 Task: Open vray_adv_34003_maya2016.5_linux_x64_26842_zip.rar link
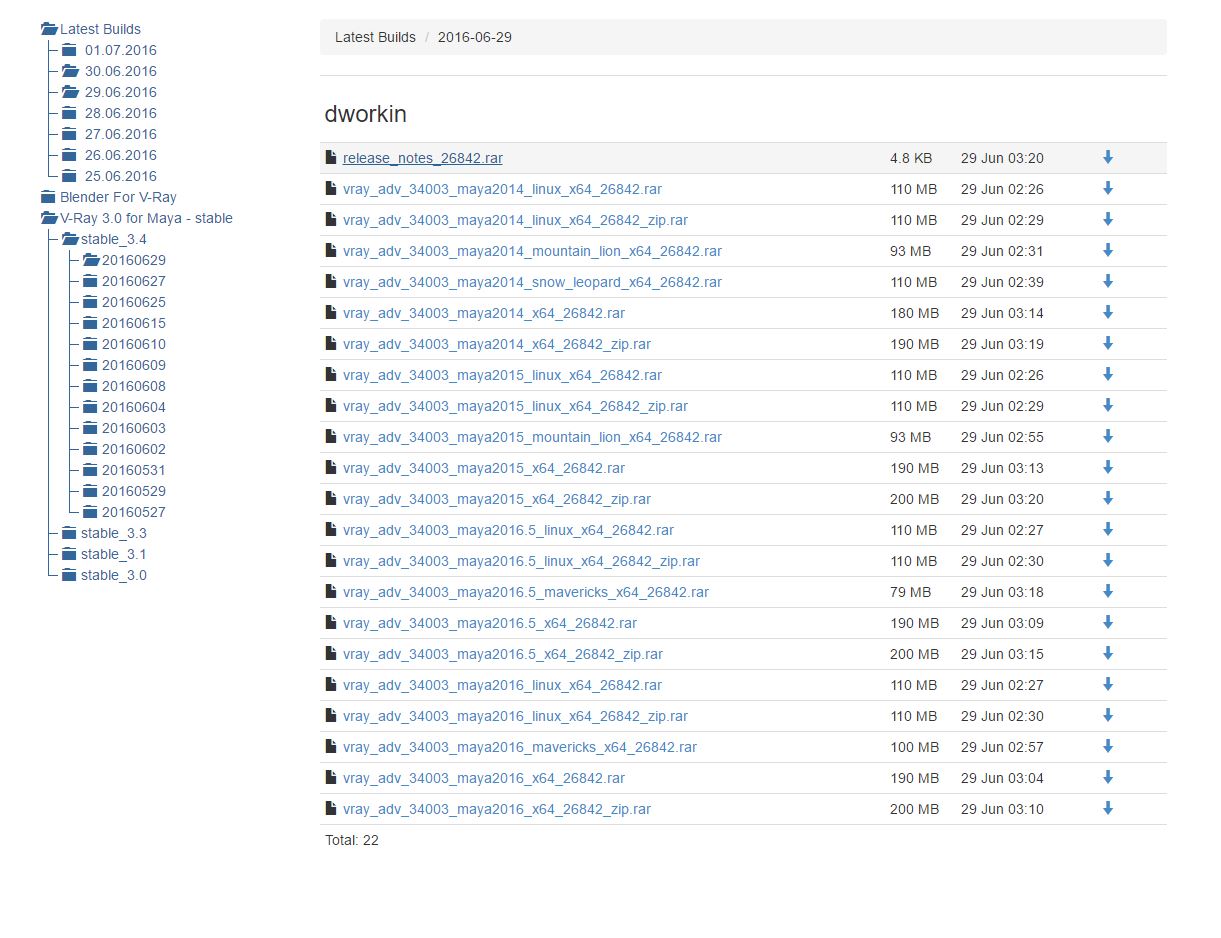(521, 561)
